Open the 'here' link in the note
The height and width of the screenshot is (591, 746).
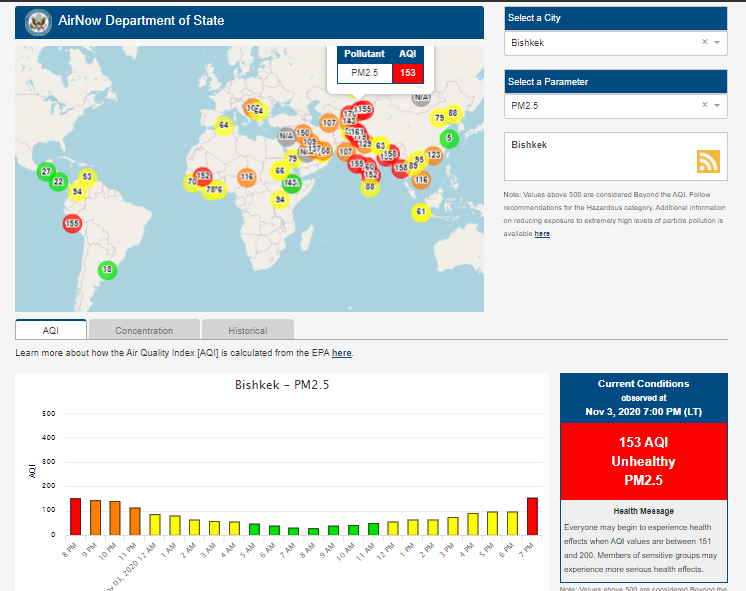(542, 233)
